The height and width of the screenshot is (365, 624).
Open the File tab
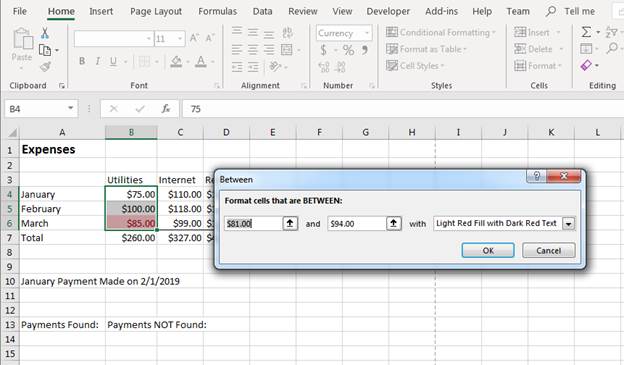20,11
